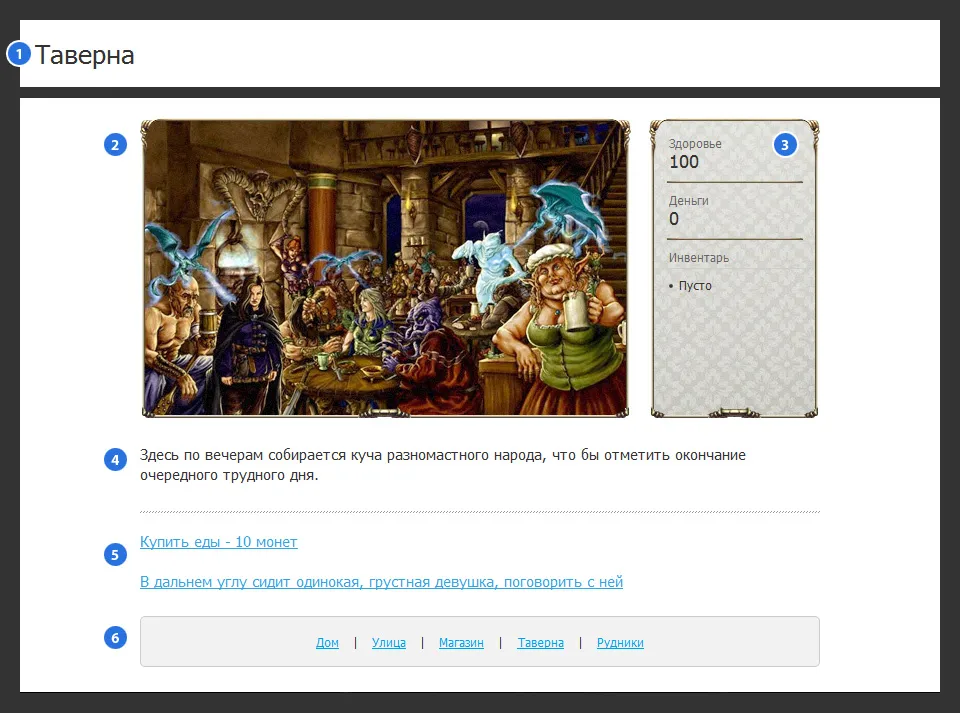
Task: Click the 'Купить еды - 10 монет' link
Action: pyautogui.click(x=219, y=542)
